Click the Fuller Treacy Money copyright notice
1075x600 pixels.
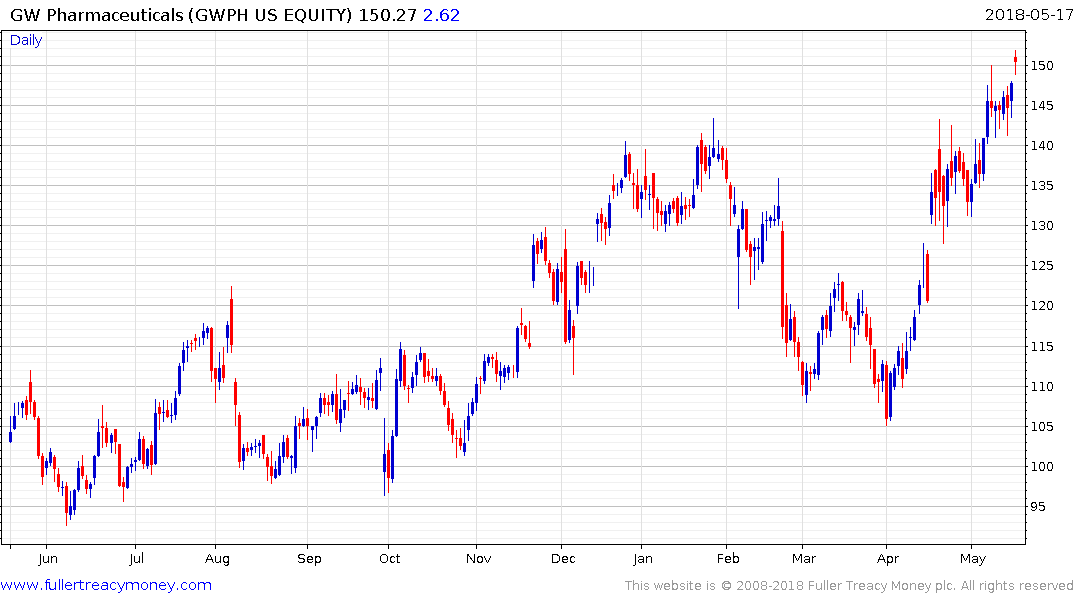coord(849,585)
